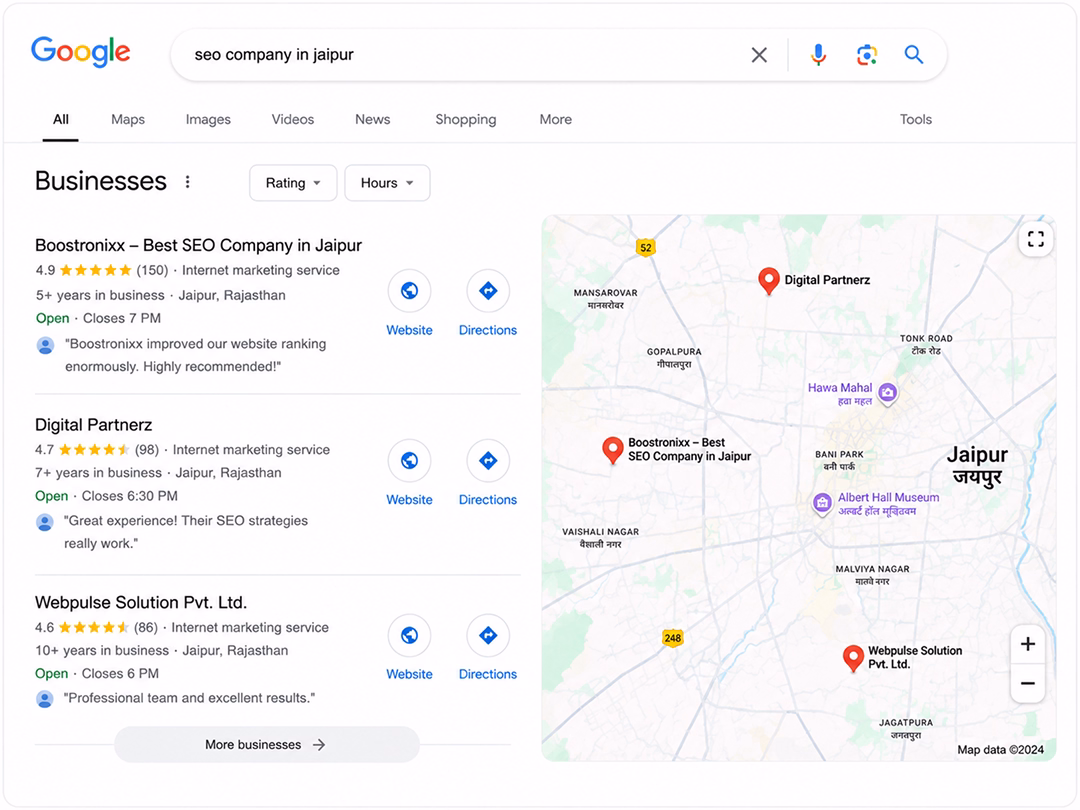
Task: Click Boostronixx Website globe icon
Action: point(409,291)
